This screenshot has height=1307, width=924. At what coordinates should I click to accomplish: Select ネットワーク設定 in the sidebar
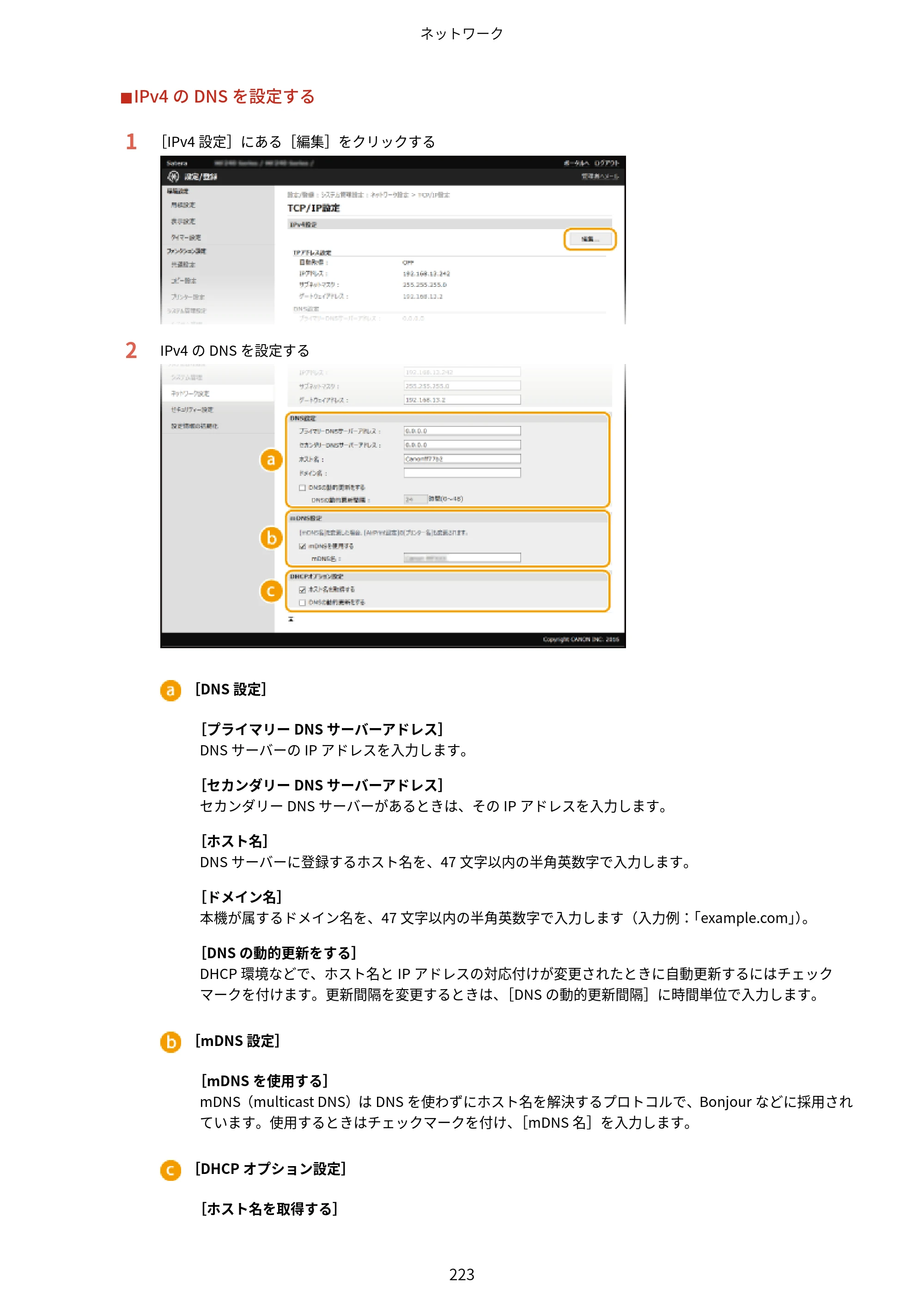point(190,394)
